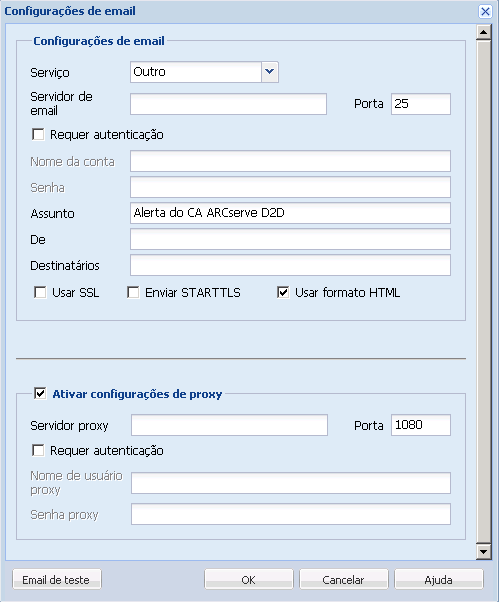
Task: Click the Servidor proxy input field
Action: click(x=229, y=425)
